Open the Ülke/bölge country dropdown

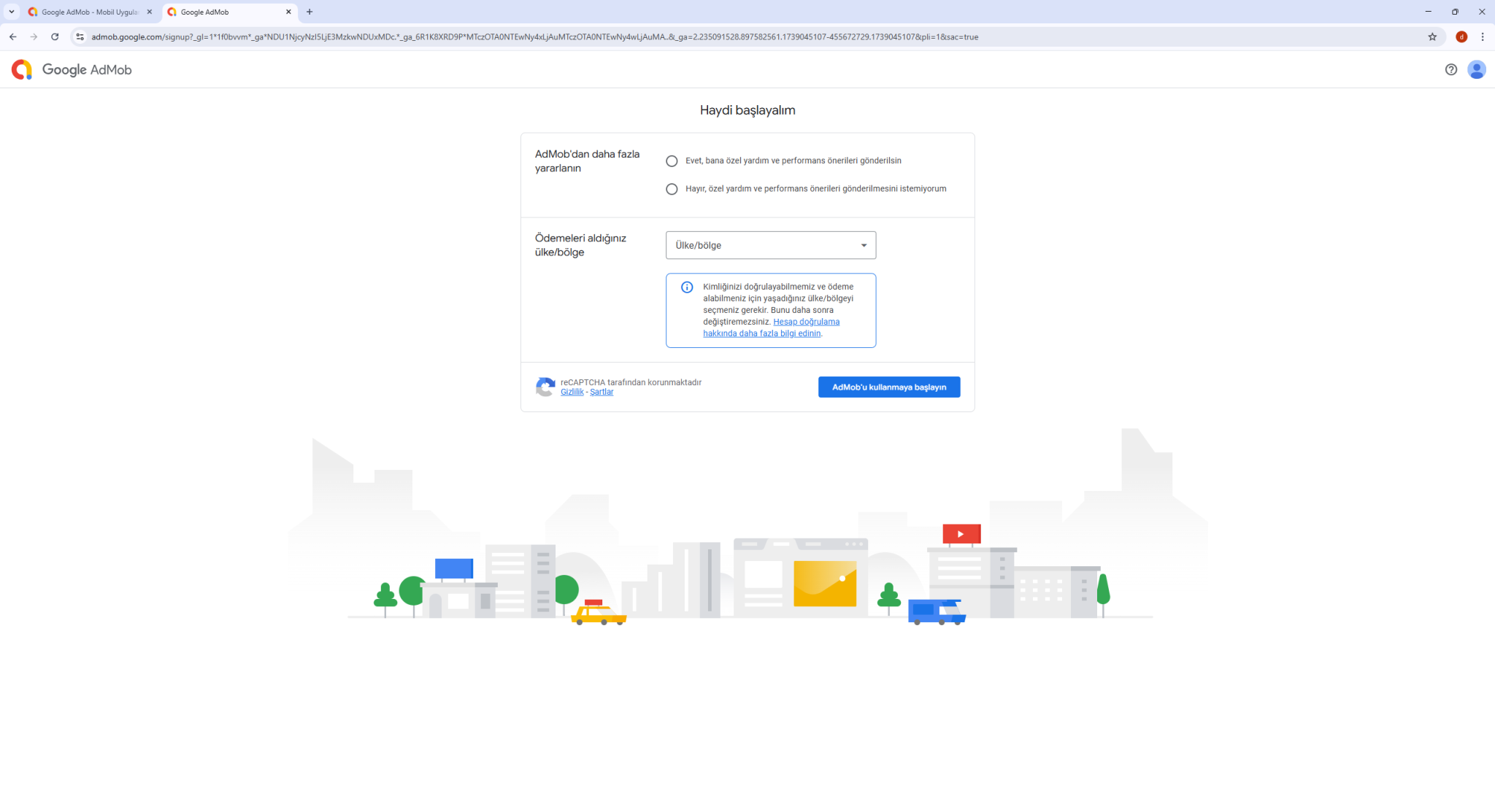770,245
